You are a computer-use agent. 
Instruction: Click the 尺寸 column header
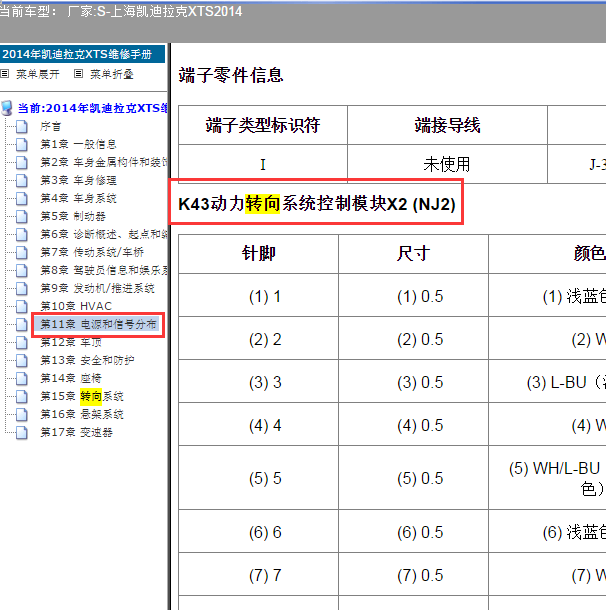click(413, 254)
